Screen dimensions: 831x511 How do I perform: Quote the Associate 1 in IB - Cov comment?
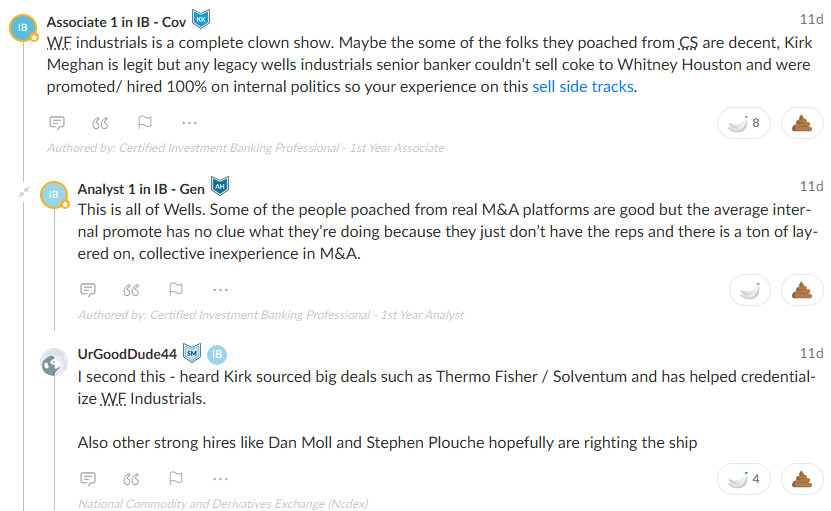[x=100, y=123]
